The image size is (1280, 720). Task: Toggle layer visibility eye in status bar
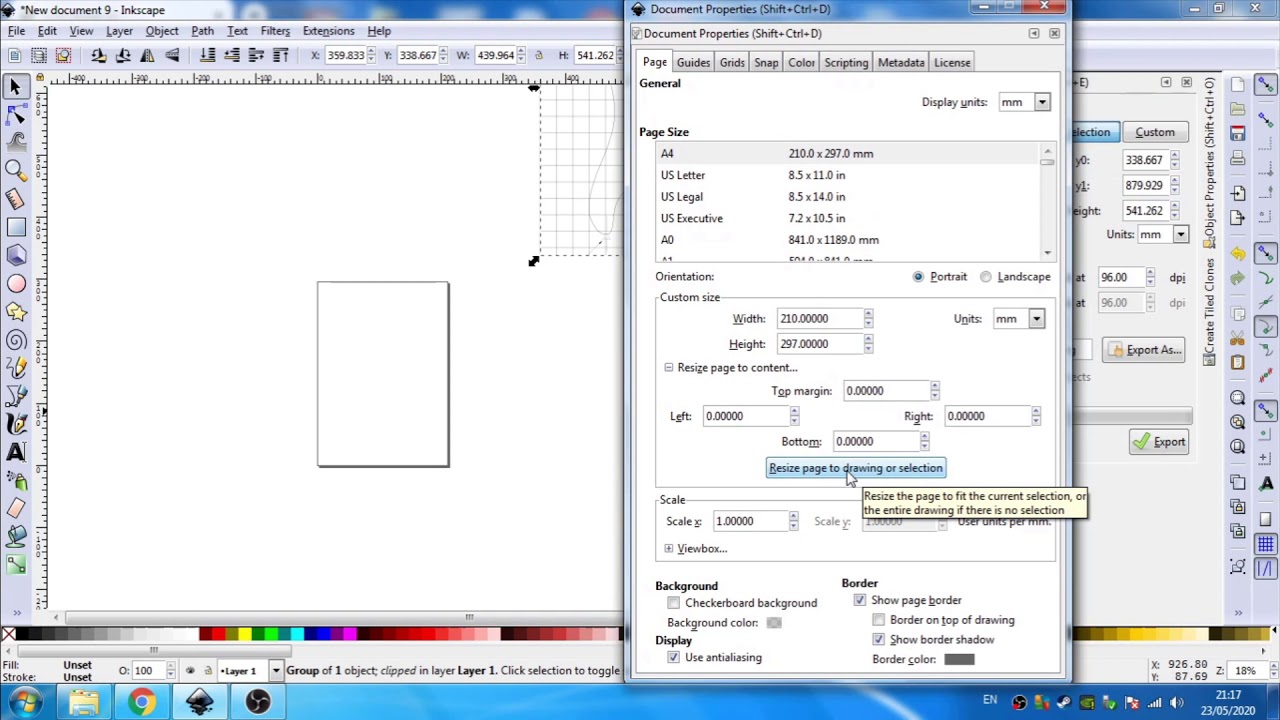click(190, 671)
